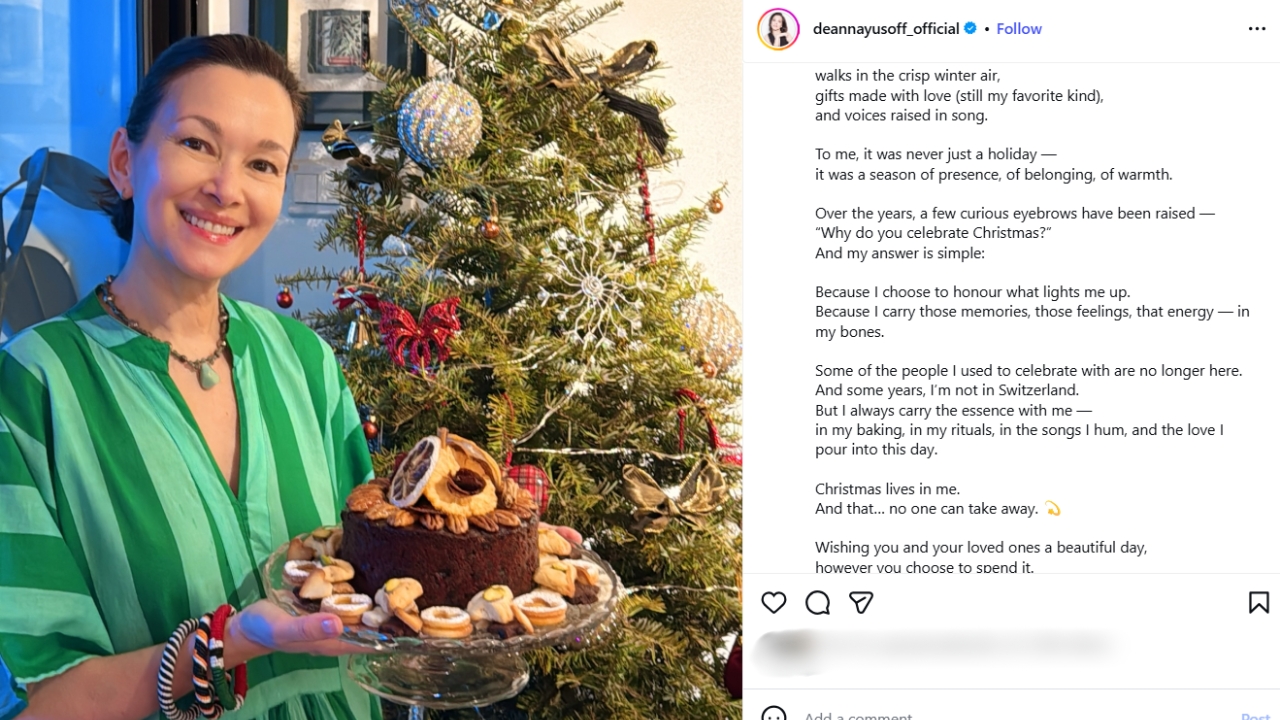The width and height of the screenshot is (1280, 720).
Task: Click the 'Why do you celebrate Christmas?' caption line
Action: pos(933,233)
